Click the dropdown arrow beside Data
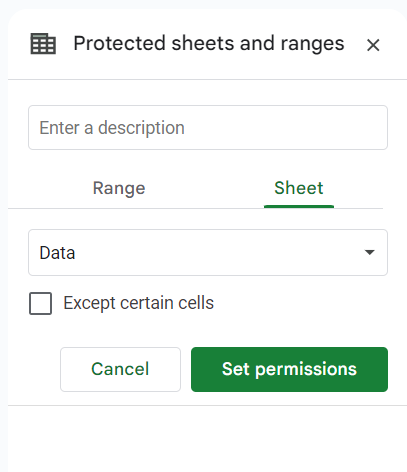The height and width of the screenshot is (472, 407). [369, 252]
